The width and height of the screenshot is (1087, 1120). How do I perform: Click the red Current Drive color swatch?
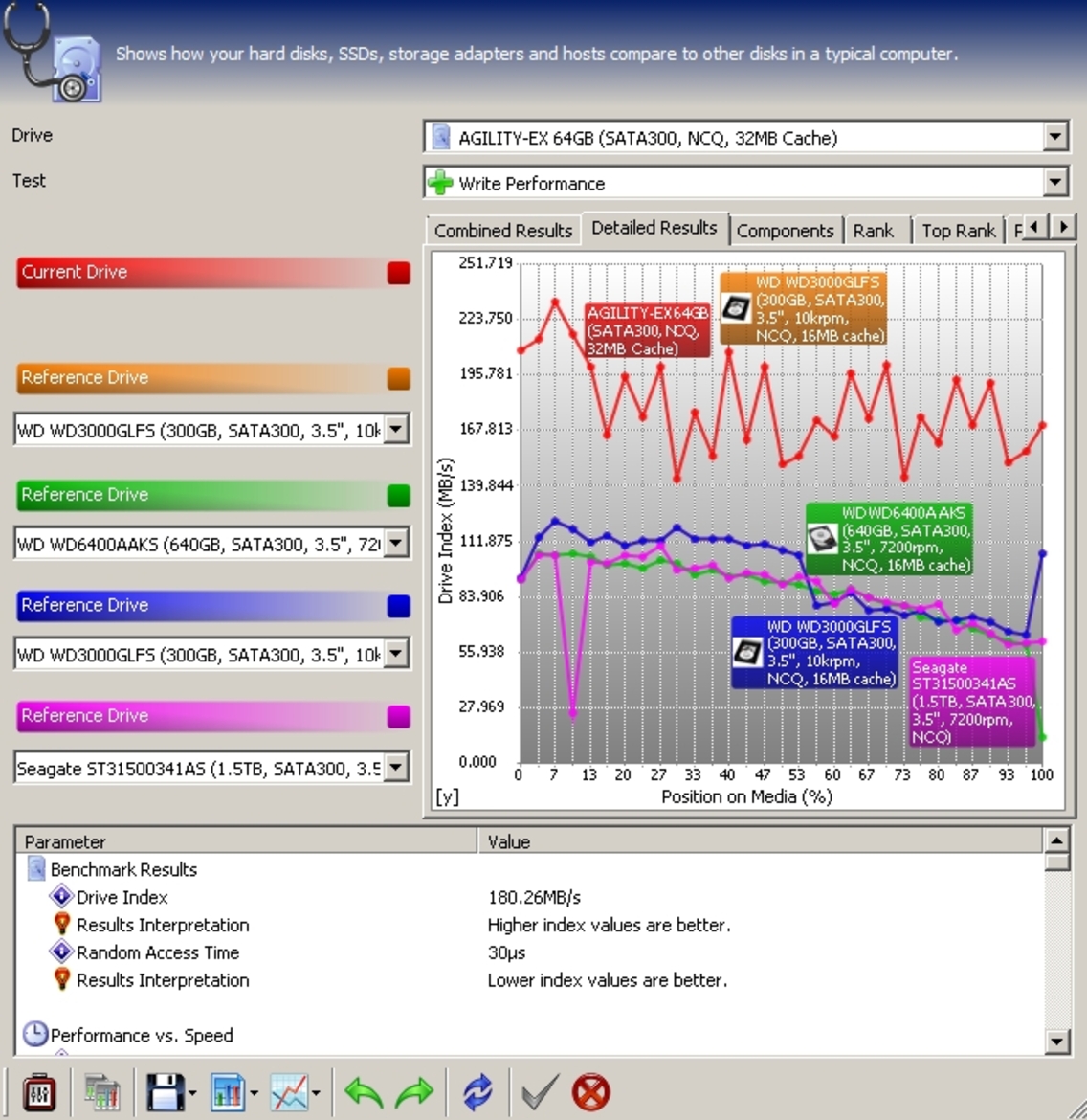tap(398, 273)
